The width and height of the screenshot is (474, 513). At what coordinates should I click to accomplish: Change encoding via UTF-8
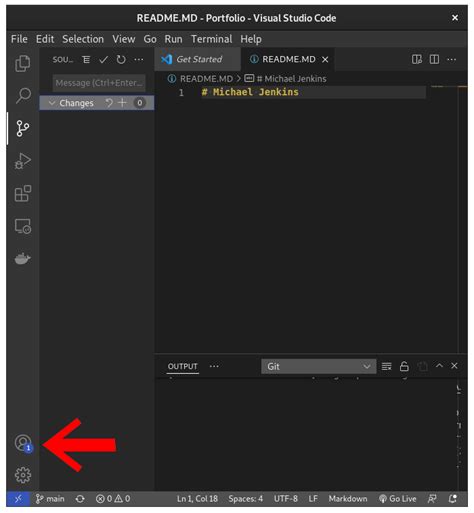coord(286,499)
